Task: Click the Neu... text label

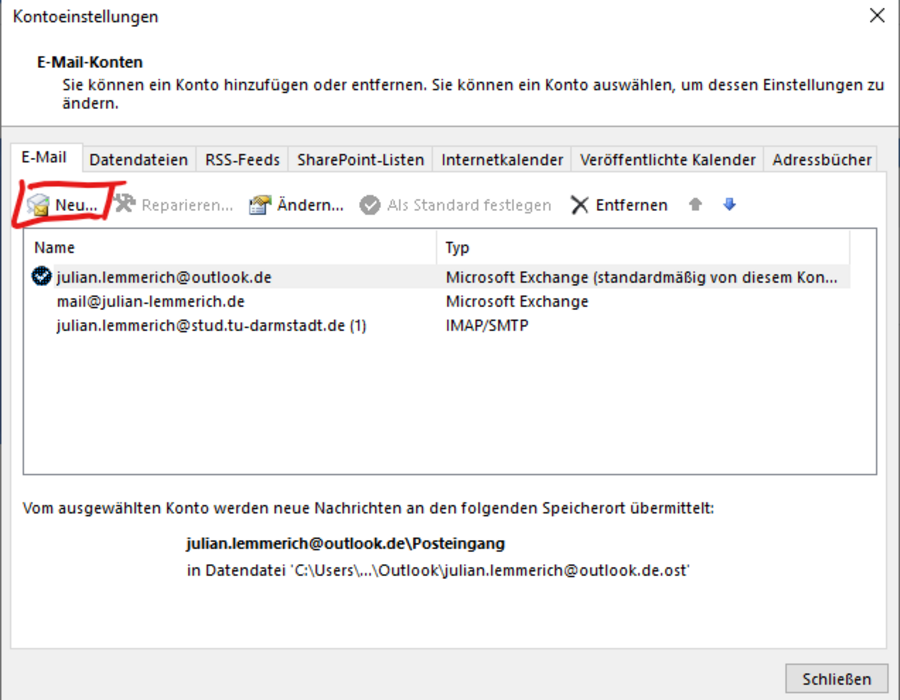Action: 76,205
